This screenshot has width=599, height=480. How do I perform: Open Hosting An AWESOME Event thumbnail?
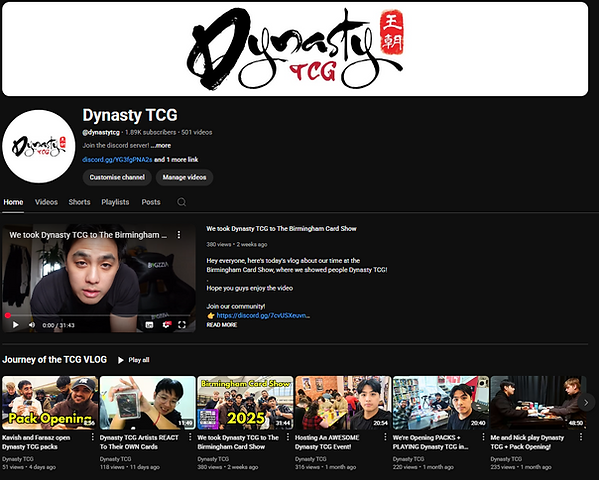pyautogui.click(x=343, y=403)
